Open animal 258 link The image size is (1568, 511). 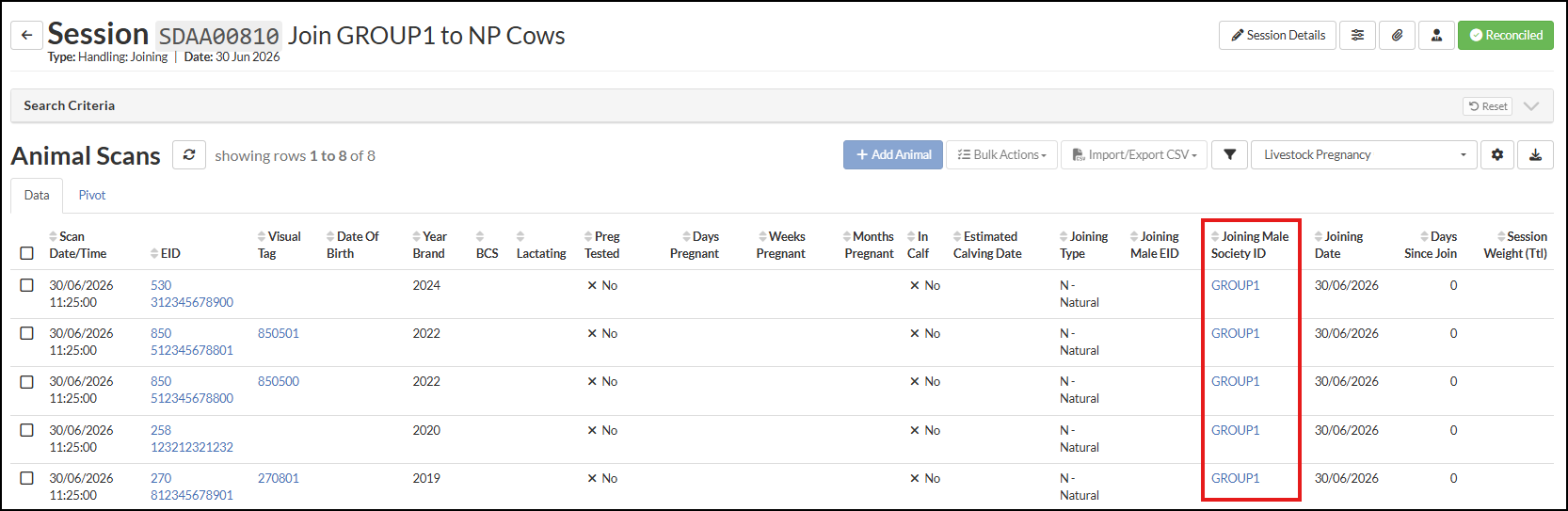click(161, 430)
